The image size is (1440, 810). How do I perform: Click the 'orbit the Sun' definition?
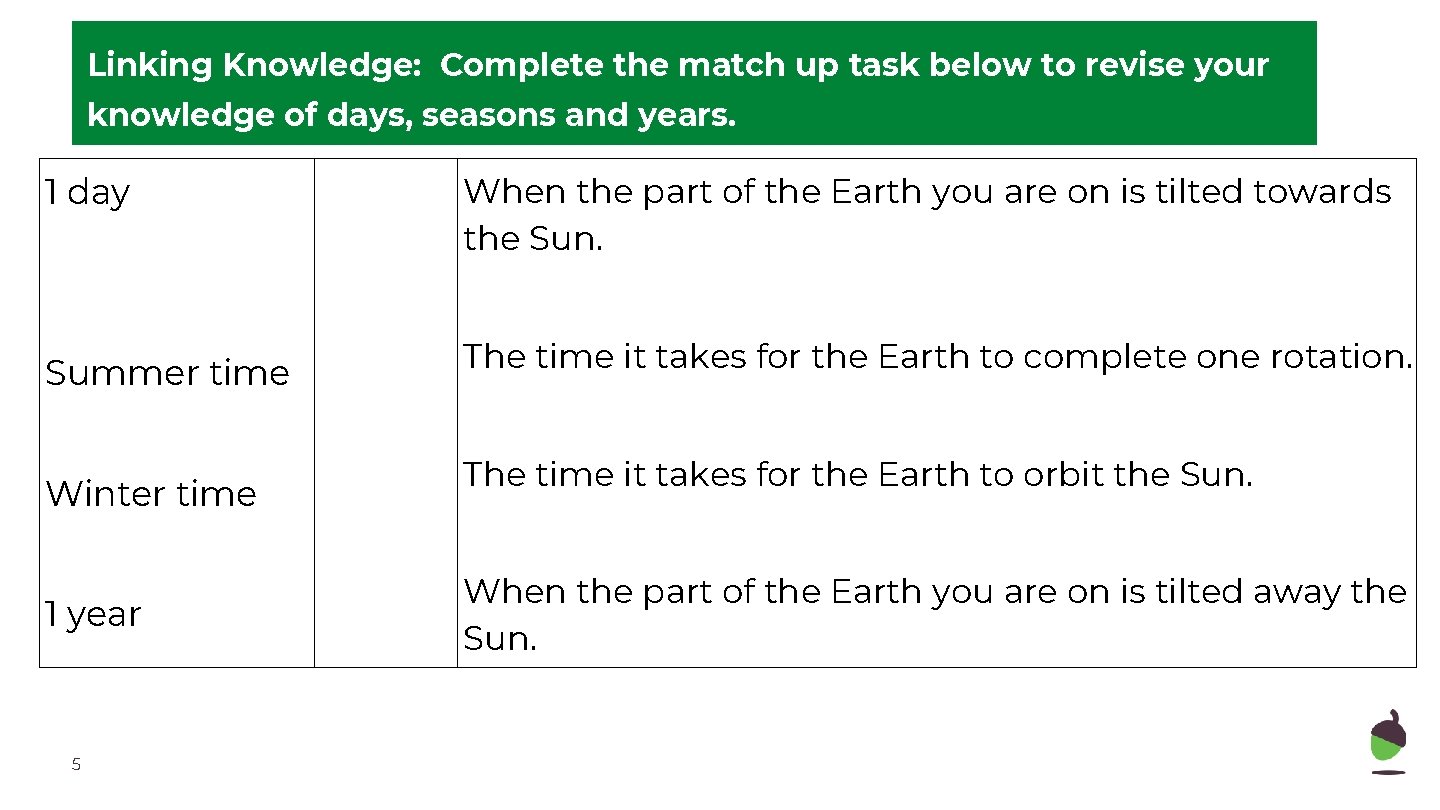pos(857,474)
